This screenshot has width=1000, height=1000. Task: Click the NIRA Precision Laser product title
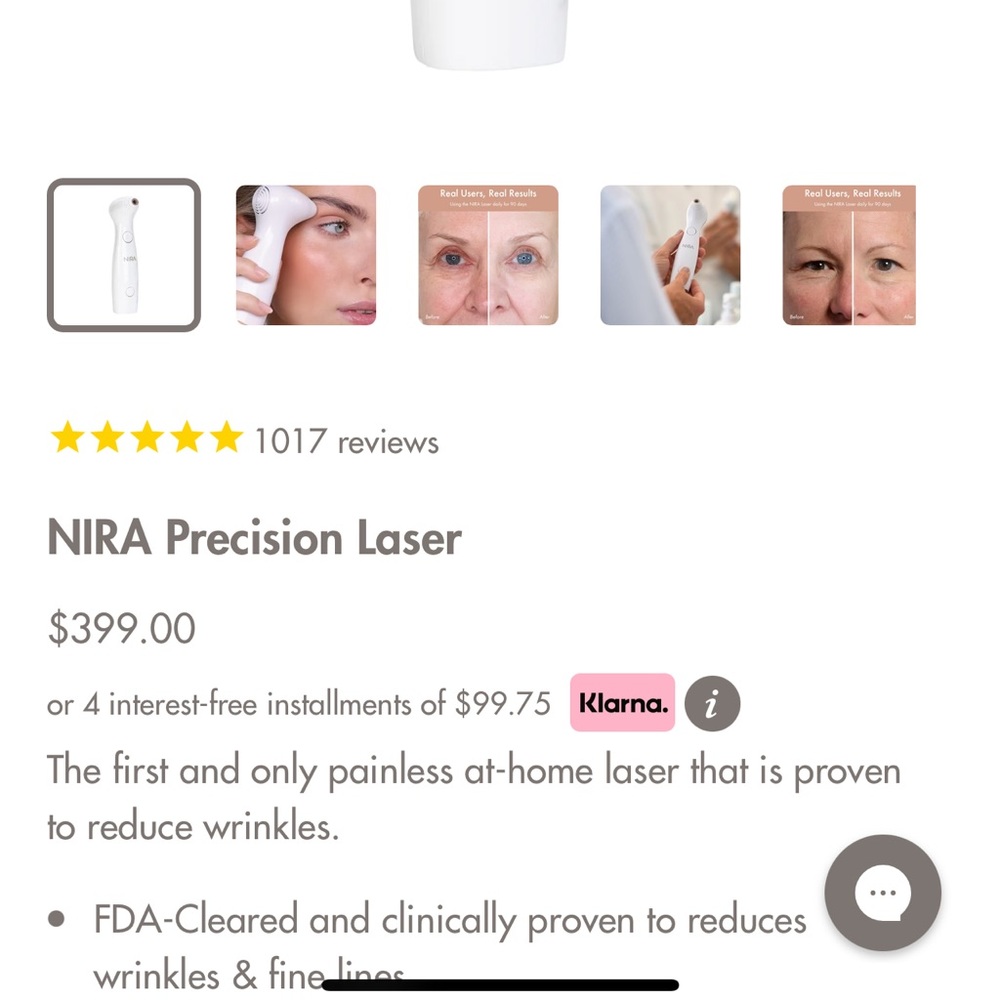(255, 538)
